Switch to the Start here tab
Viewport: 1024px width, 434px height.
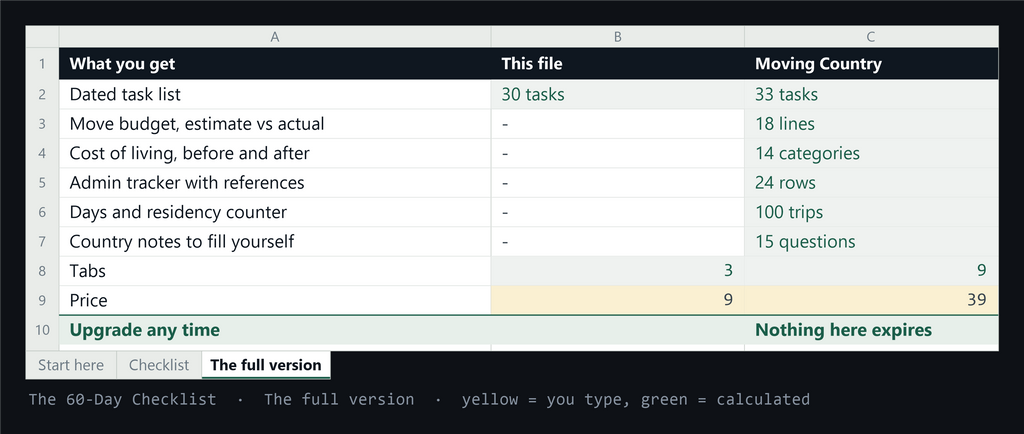[x=71, y=365]
